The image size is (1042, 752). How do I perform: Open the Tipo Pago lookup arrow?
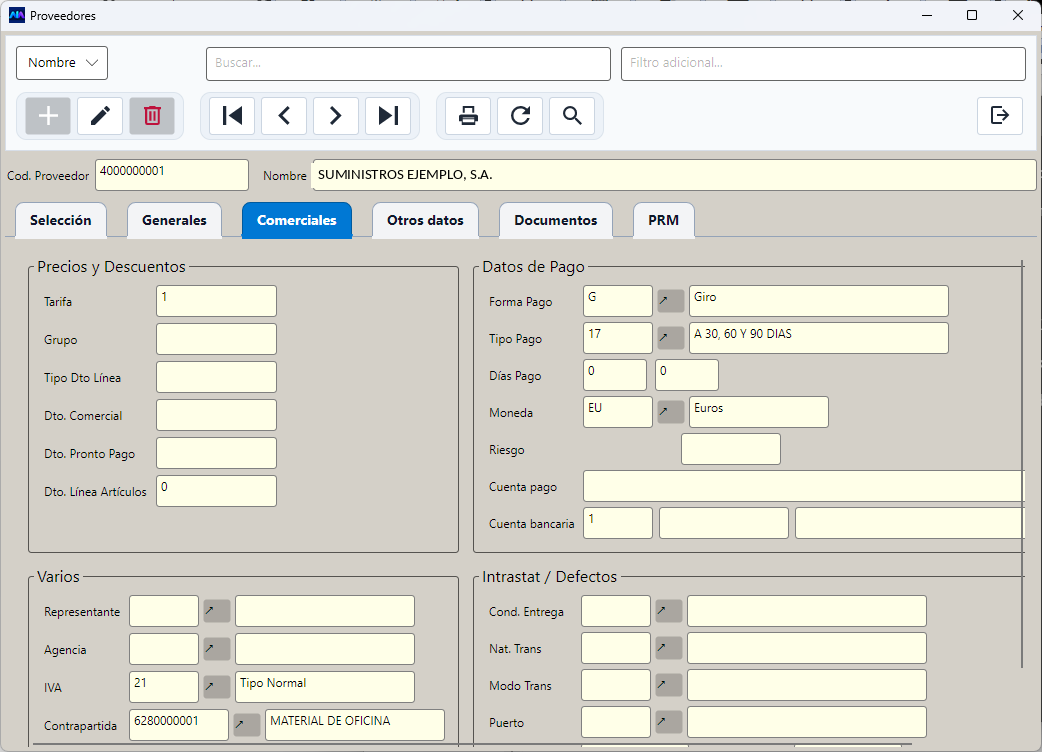tap(671, 338)
